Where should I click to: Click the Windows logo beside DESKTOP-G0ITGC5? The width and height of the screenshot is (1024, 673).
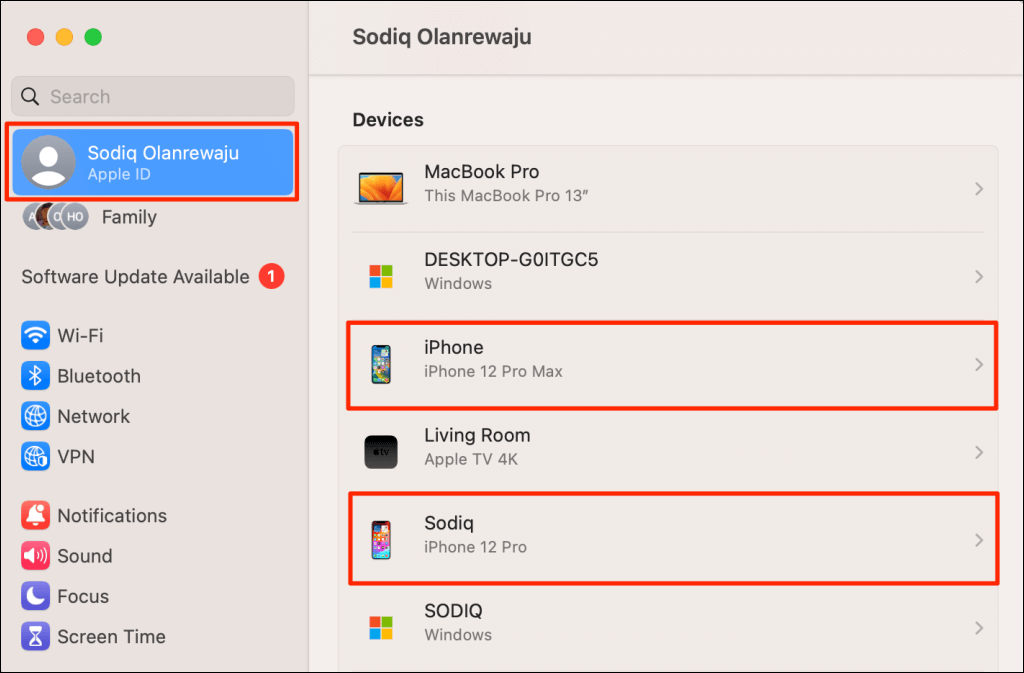[381, 276]
